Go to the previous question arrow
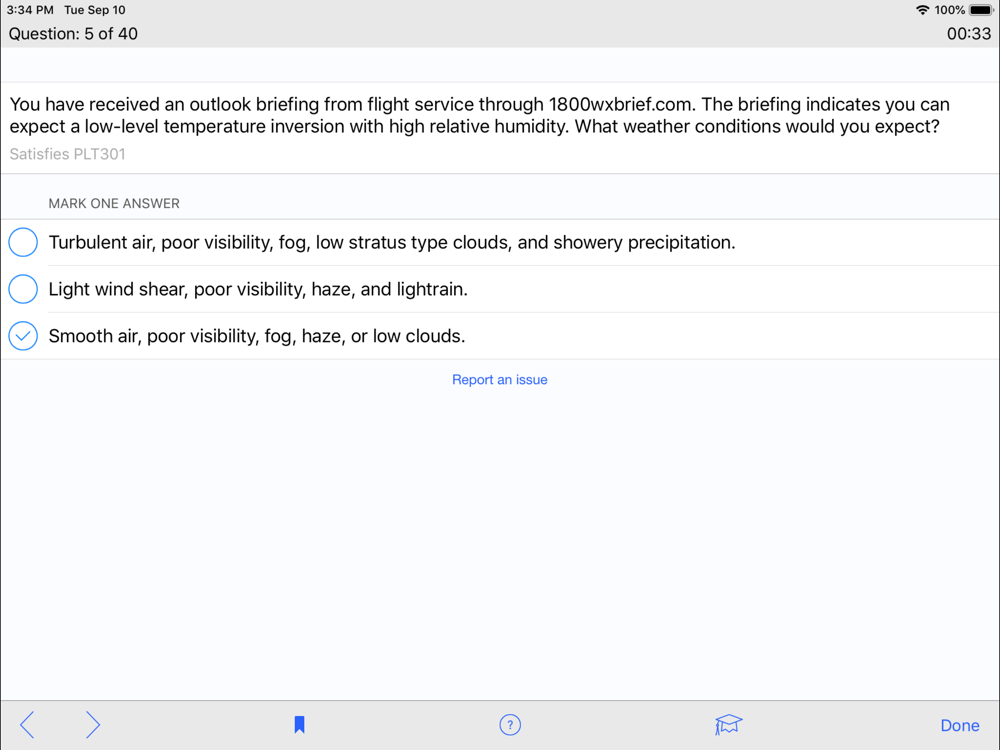1000x750 pixels. pos(27,724)
